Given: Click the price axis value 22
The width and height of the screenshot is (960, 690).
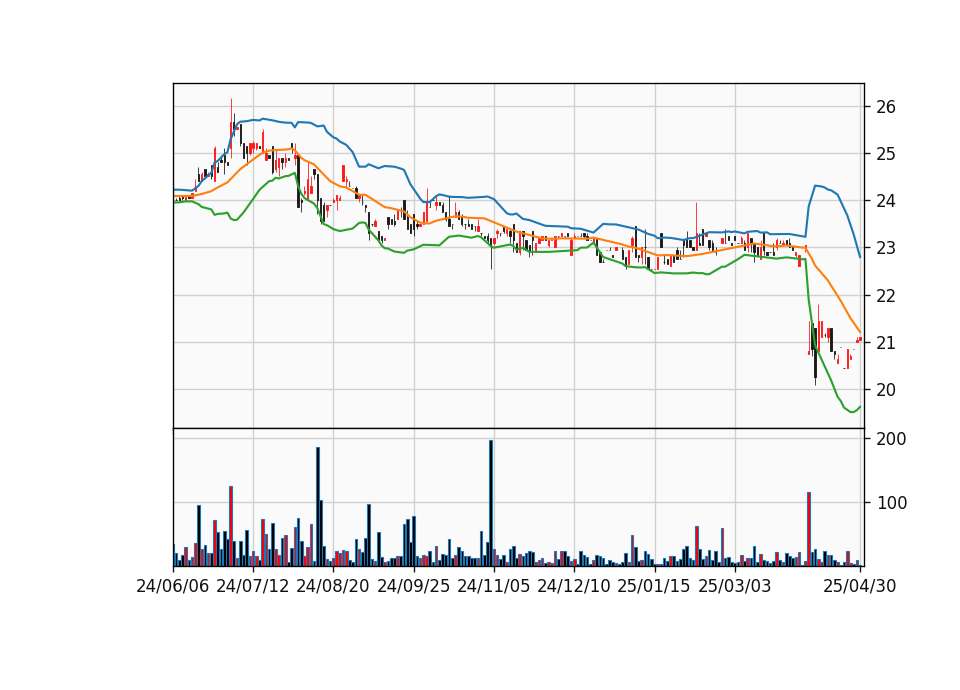Looking at the screenshot, I should pos(886,296).
